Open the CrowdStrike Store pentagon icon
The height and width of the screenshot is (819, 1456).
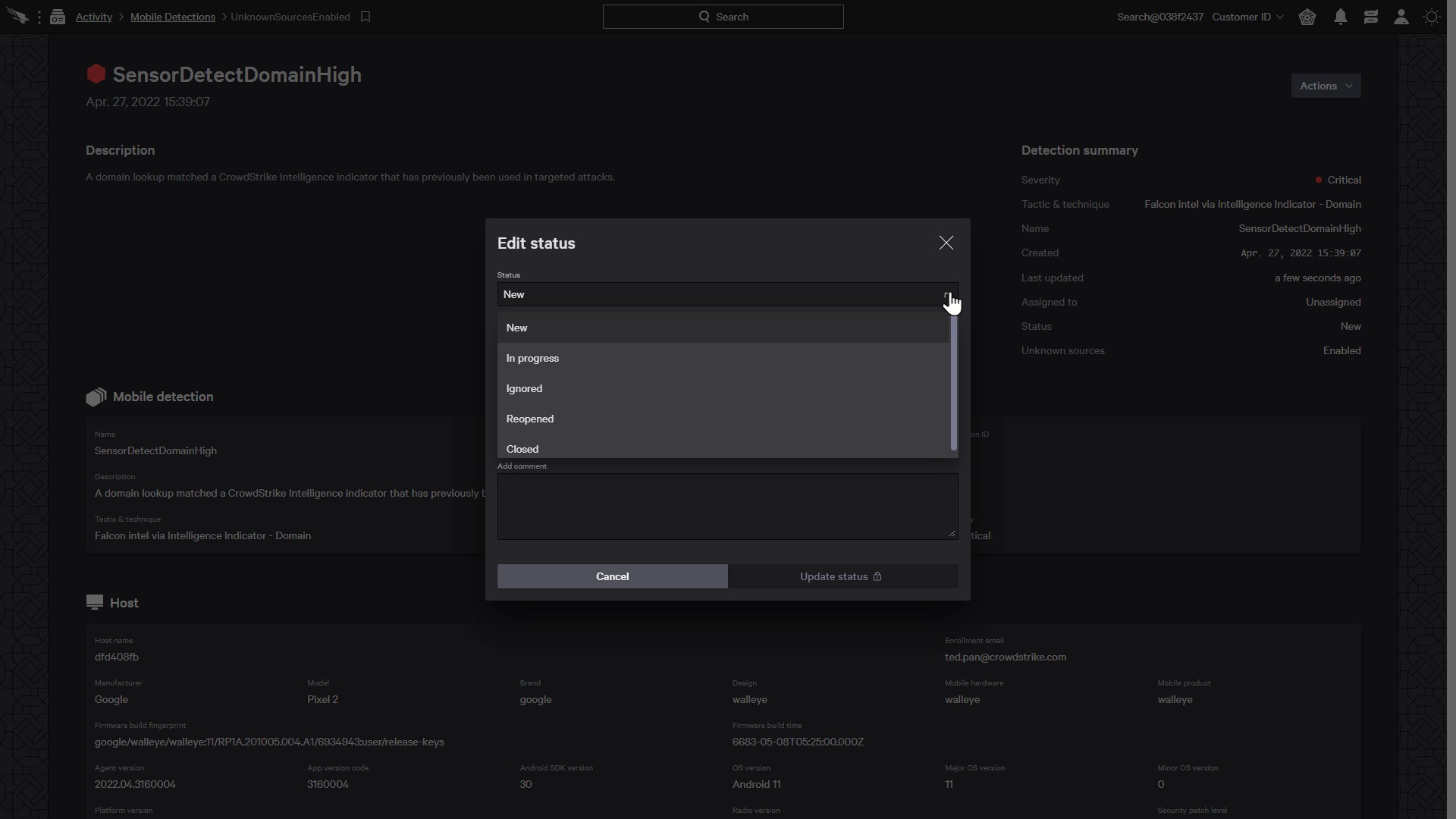[x=1307, y=17]
